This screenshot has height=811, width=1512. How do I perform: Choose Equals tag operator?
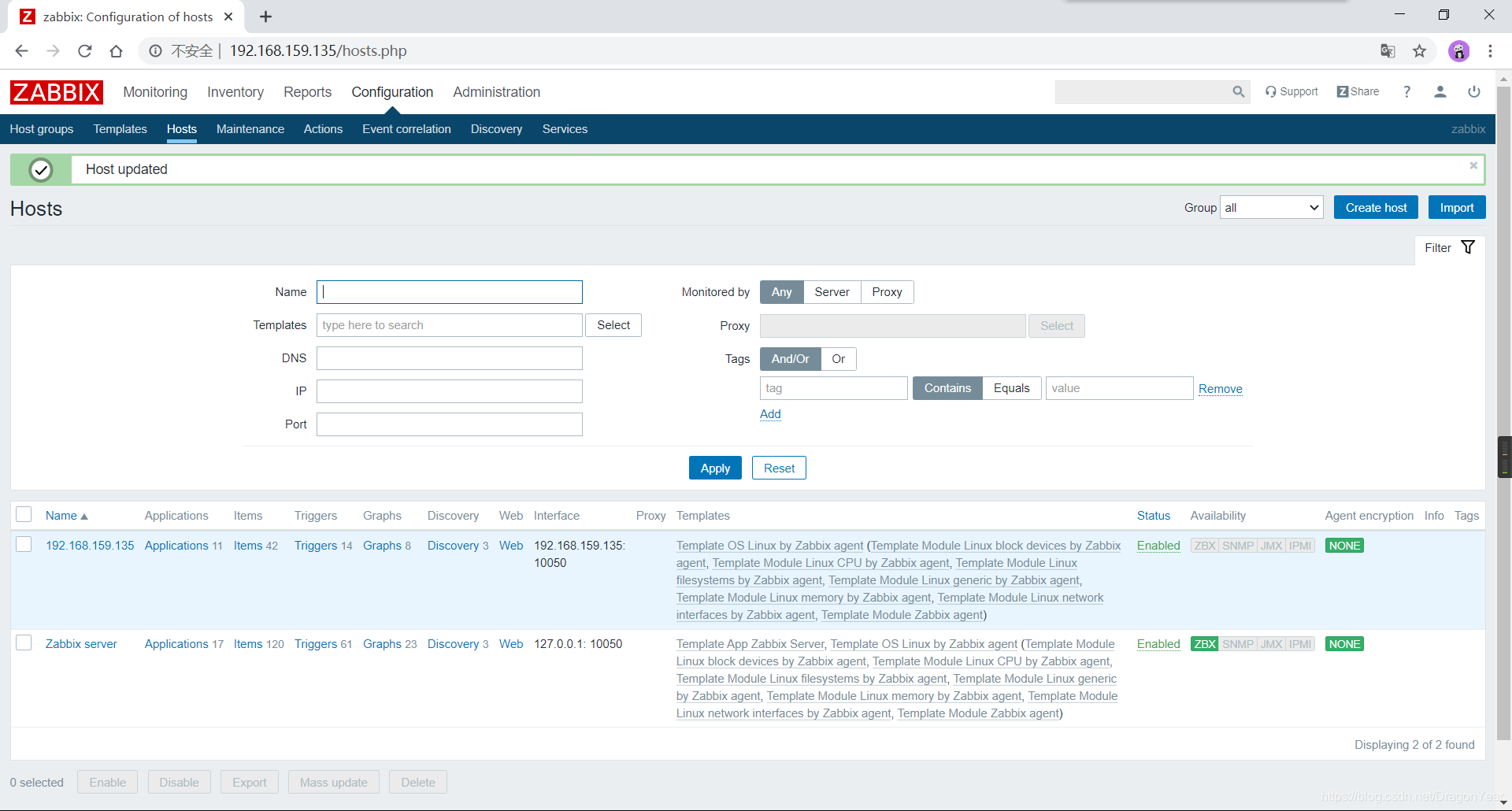[1012, 388]
